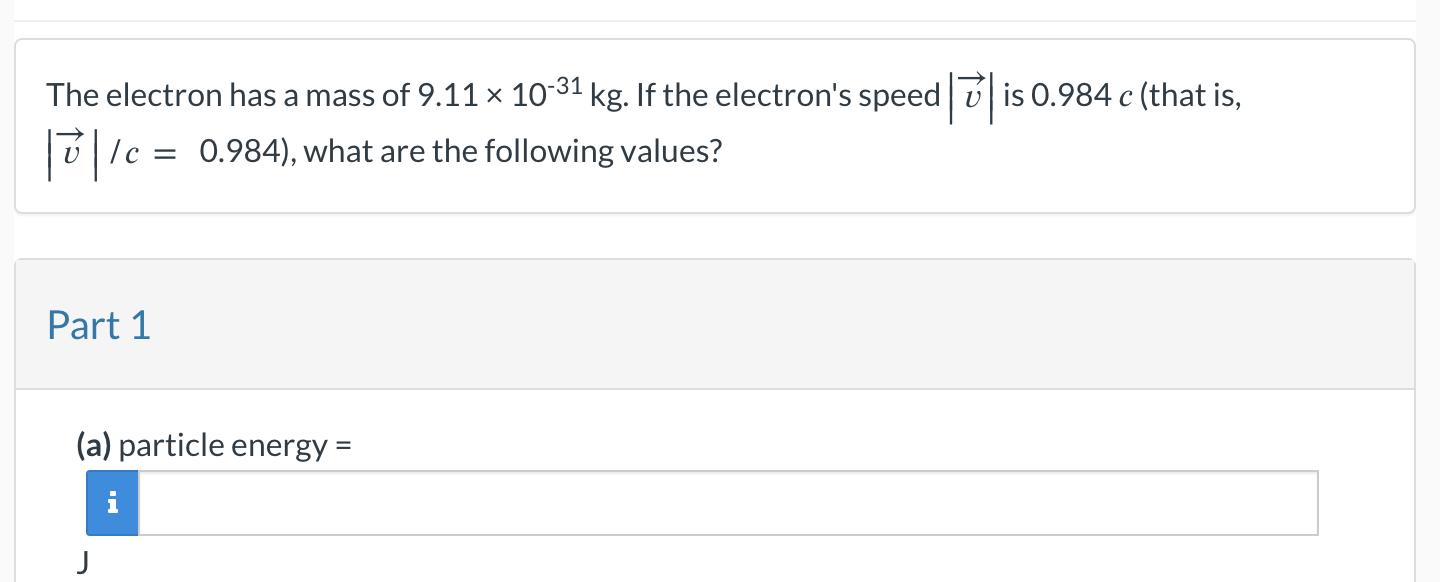The height and width of the screenshot is (582, 1440).
Task: Click the (a) particle energy label
Action: (x=213, y=445)
